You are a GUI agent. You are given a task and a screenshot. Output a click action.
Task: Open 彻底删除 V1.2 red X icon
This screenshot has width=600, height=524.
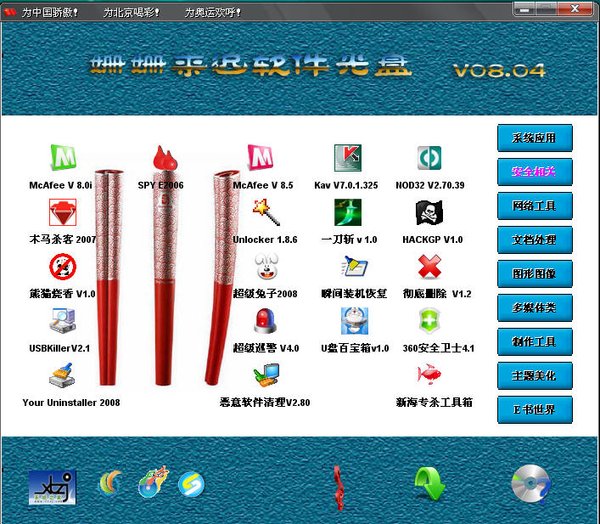(x=429, y=266)
